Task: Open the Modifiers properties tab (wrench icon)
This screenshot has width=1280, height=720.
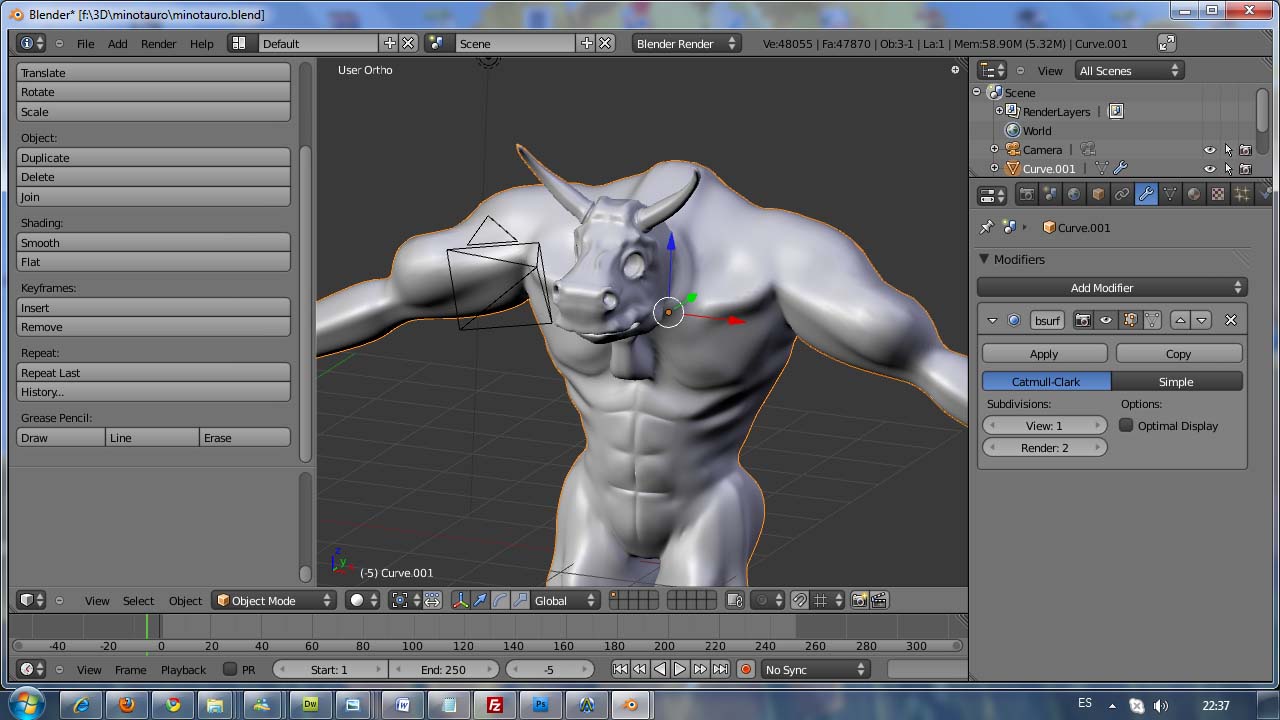Action: pyautogui.click(x=1146, y=194)
